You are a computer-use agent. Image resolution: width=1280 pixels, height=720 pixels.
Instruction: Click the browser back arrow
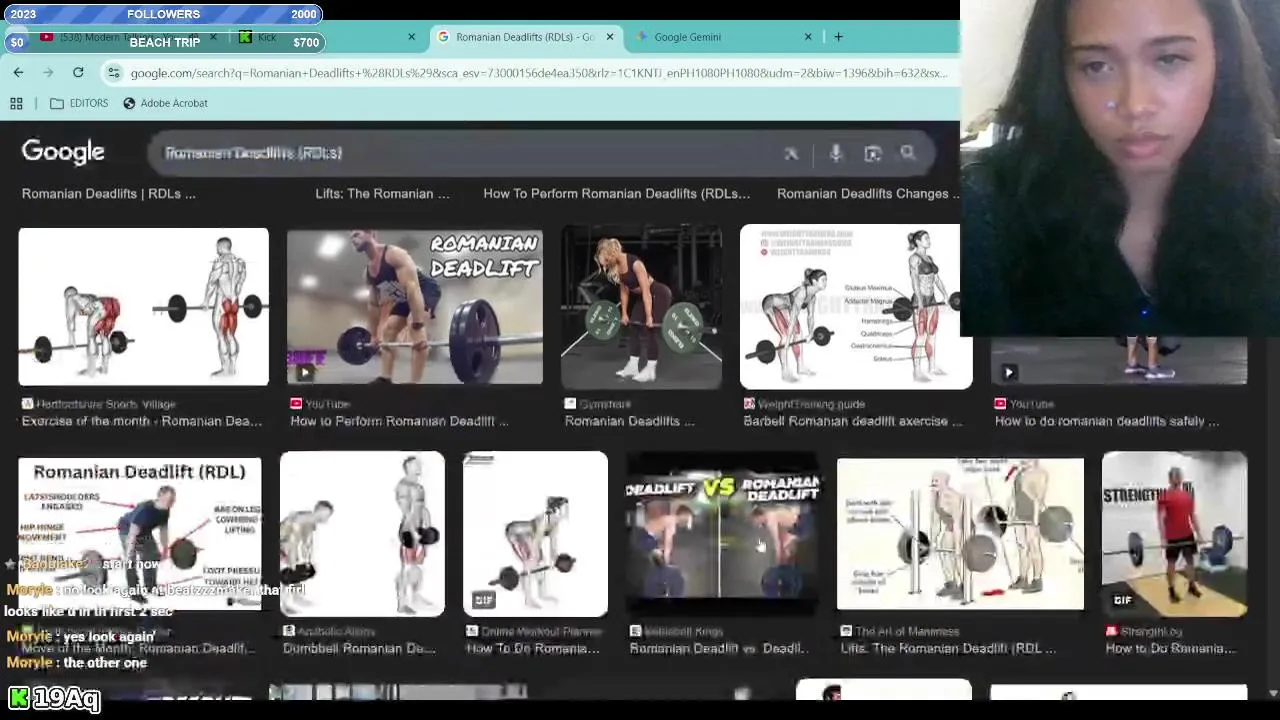[x=18, y=72]
